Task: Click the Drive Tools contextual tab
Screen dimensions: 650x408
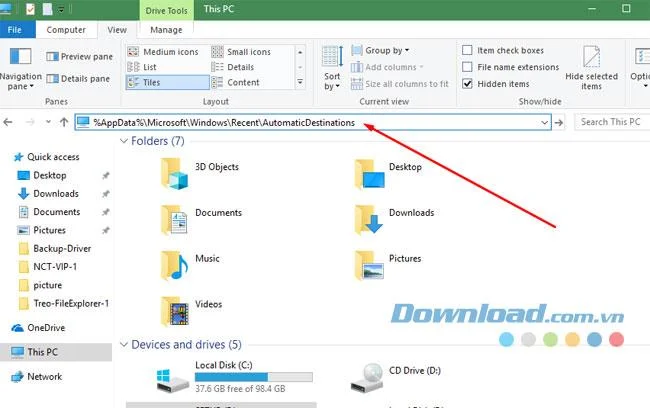Action: click(166, 10)
